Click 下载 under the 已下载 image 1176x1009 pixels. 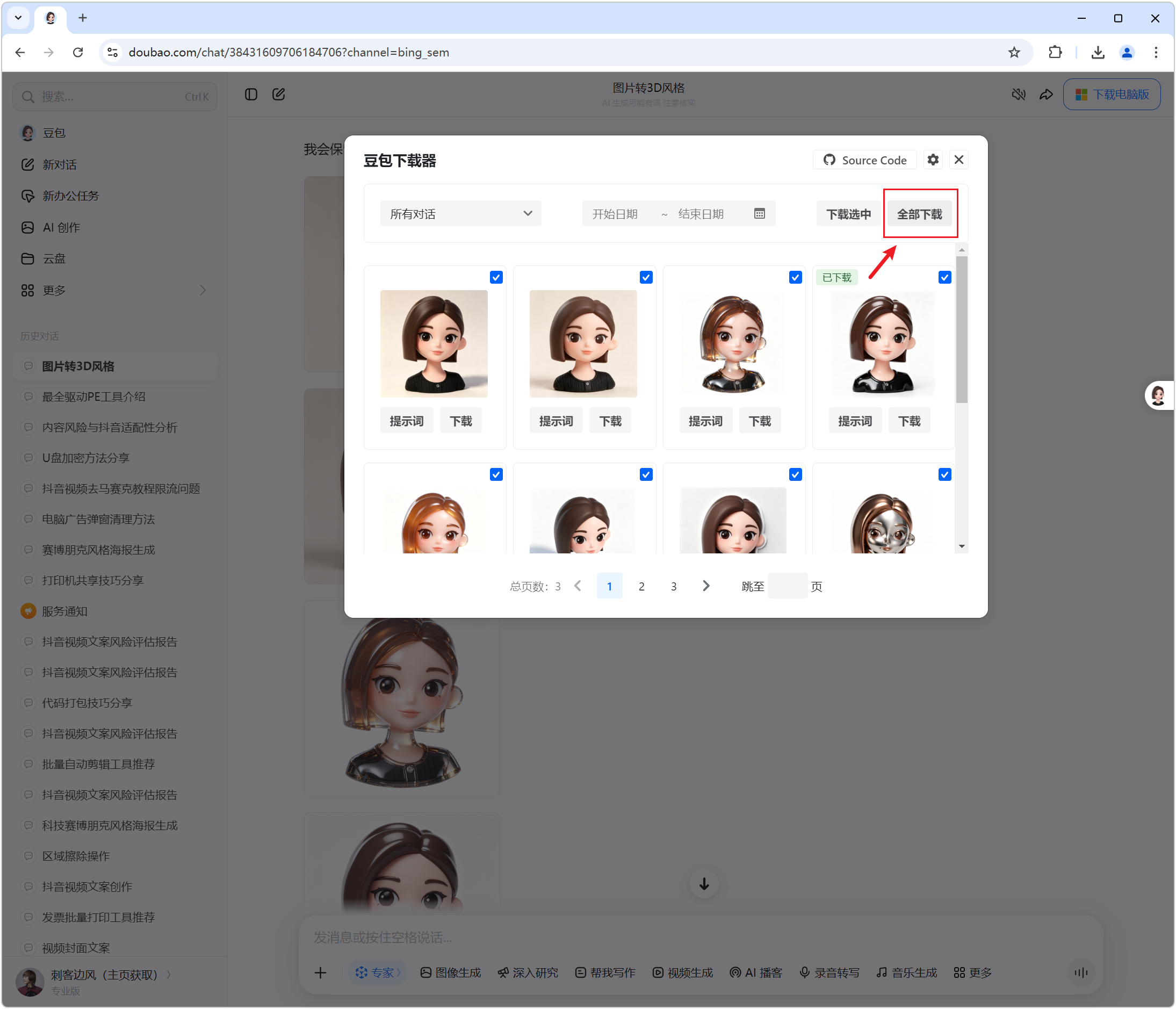[909, 421]
